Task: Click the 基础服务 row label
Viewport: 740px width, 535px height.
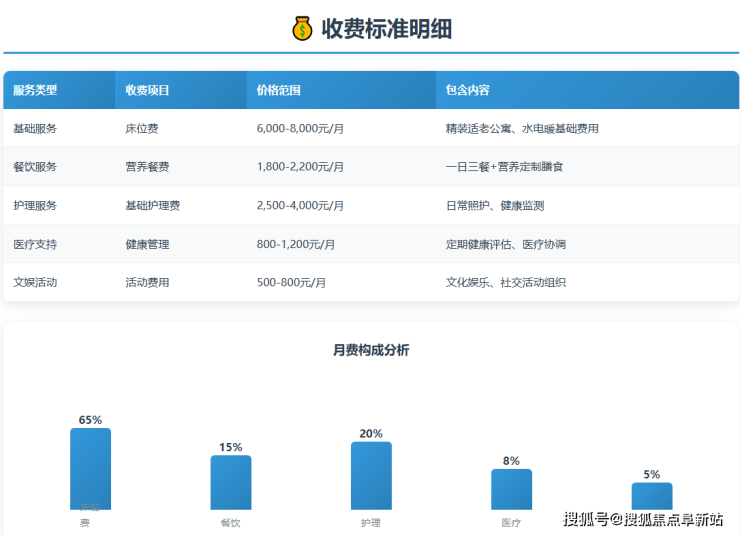Action: pyautogui.click(x=35, y=129)
